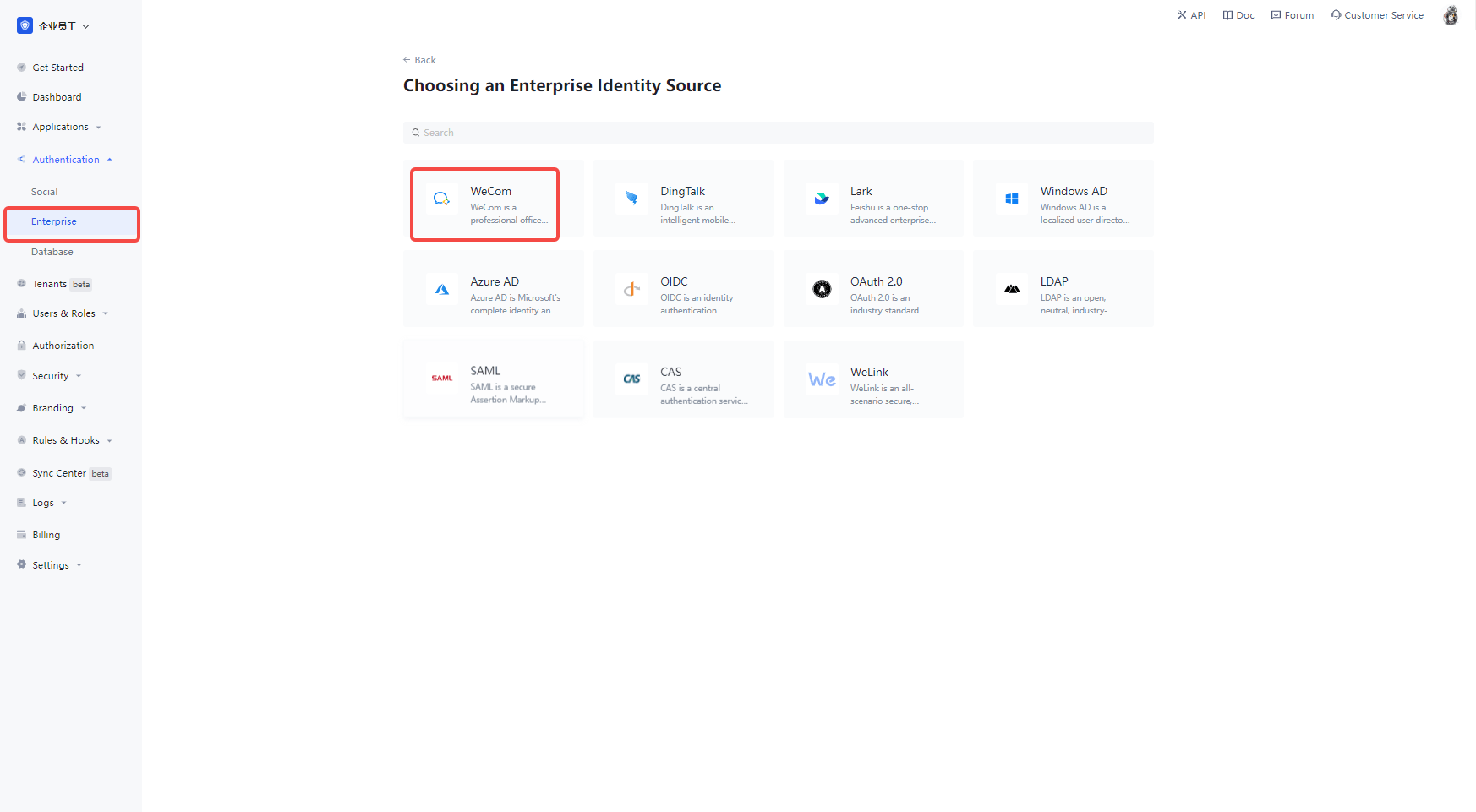Select the LDAP identity source icon

1012,289
